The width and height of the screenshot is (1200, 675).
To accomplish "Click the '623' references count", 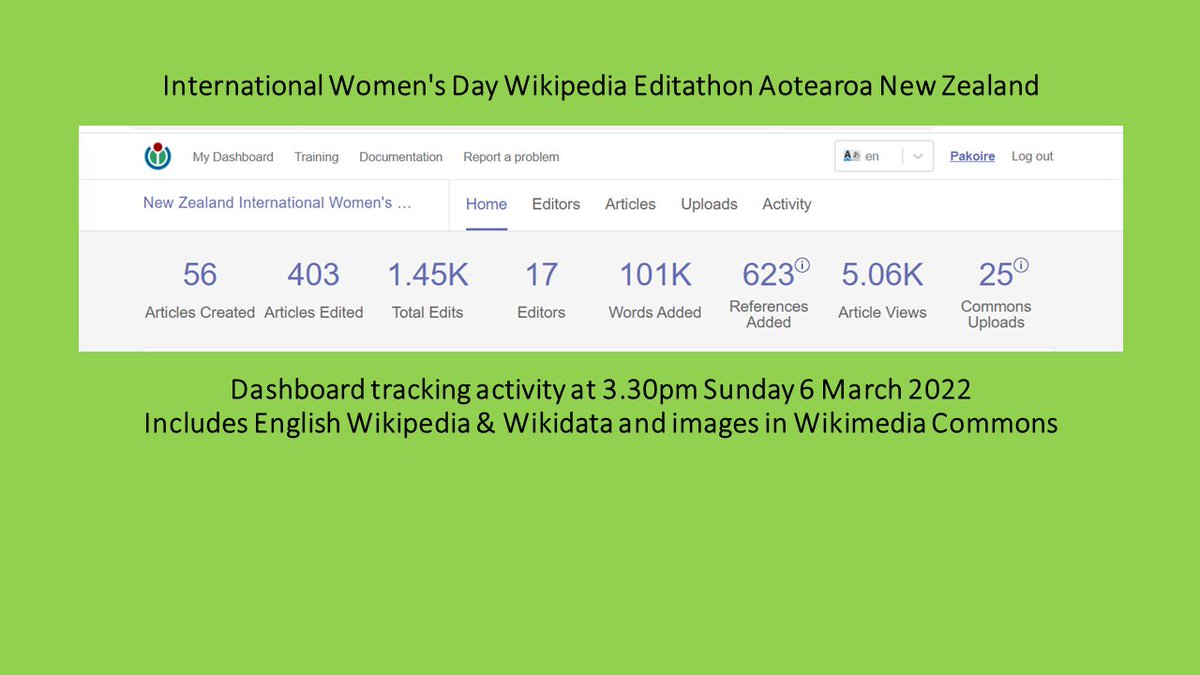I will tap(768, 275).
